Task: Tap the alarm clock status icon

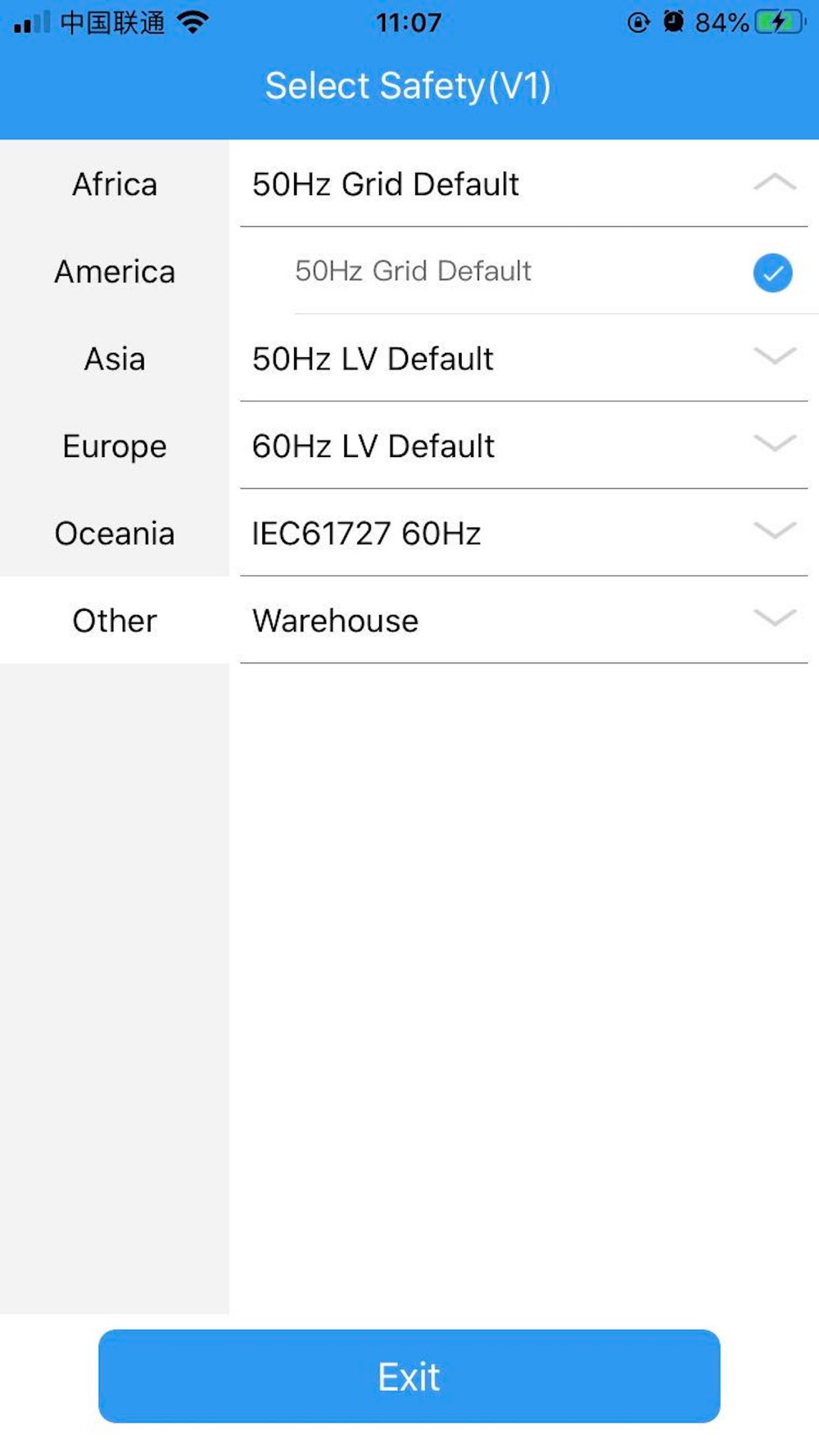Action: [x=673, y=22]
